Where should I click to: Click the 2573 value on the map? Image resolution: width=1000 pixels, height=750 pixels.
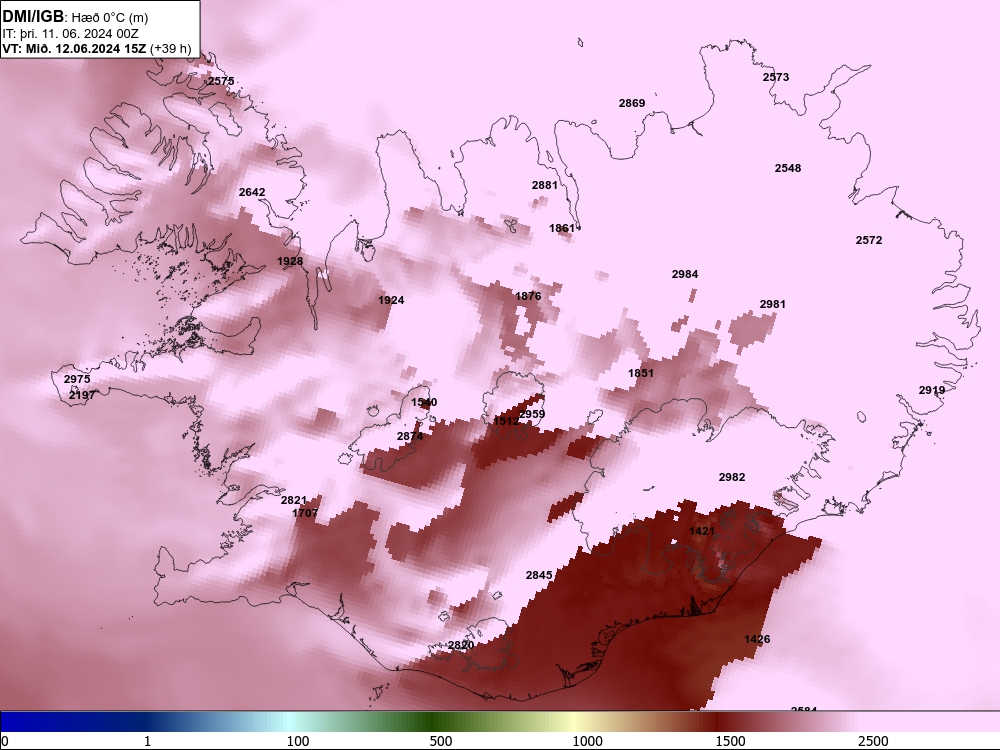click(776, 77)
